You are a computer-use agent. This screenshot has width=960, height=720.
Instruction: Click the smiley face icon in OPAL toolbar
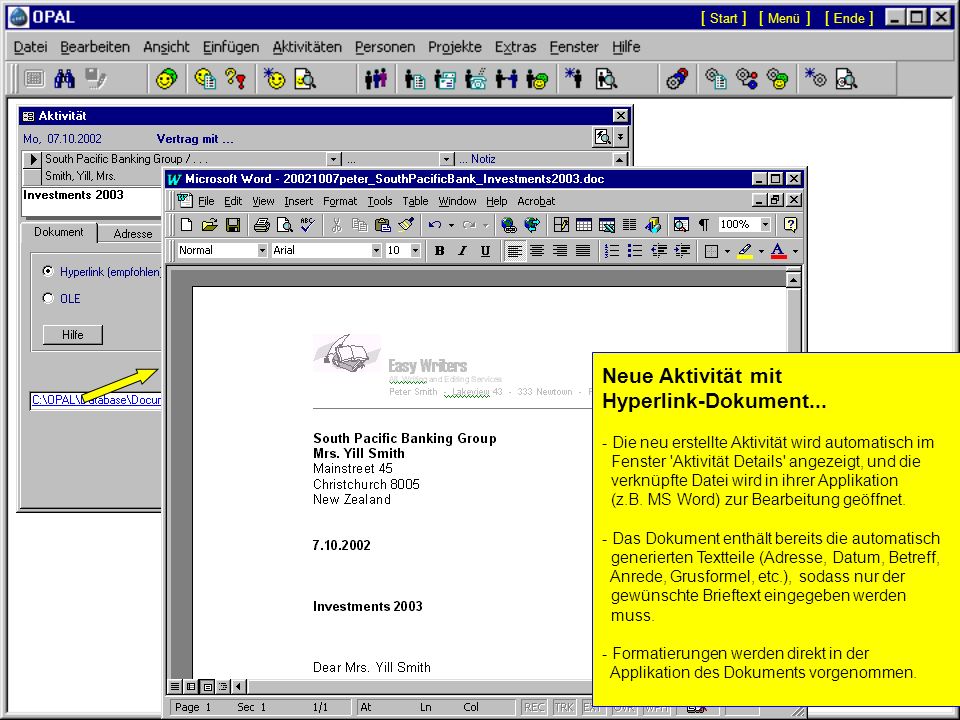166,78
